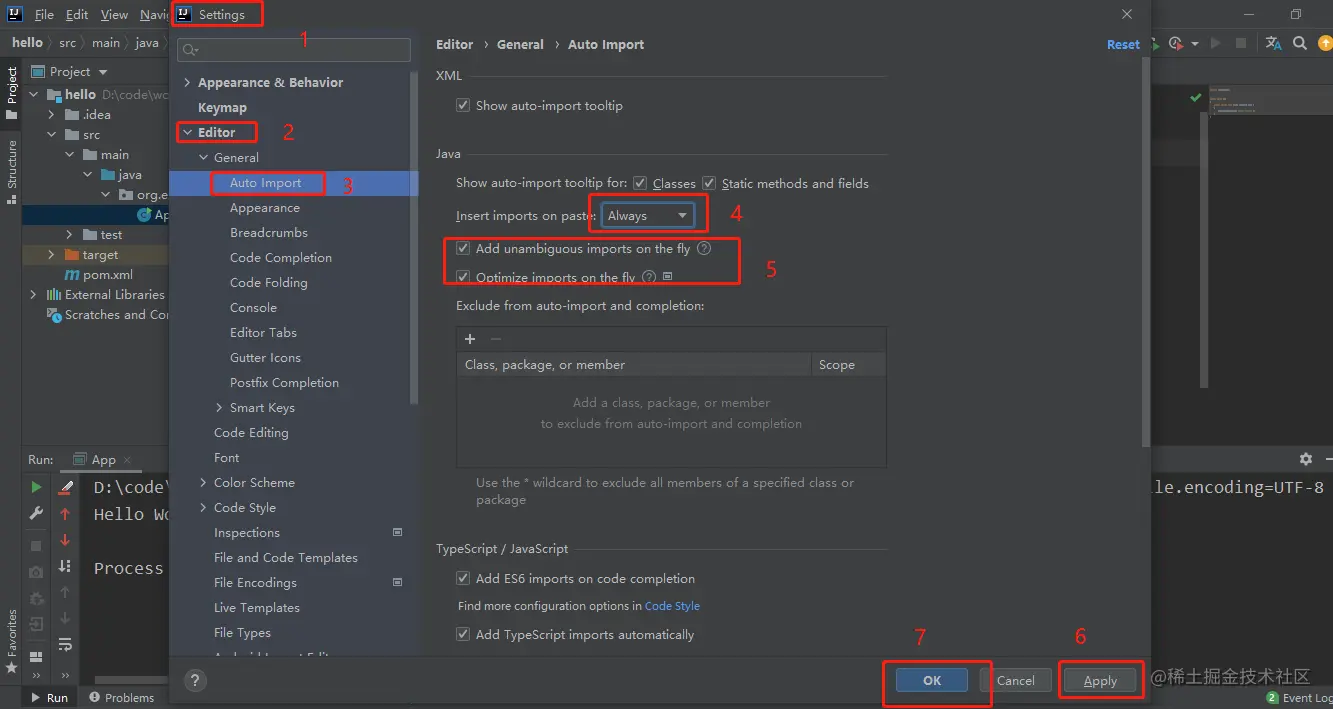Select Keymap in settings tree
1333x709 pixels.
coord(222,108)
